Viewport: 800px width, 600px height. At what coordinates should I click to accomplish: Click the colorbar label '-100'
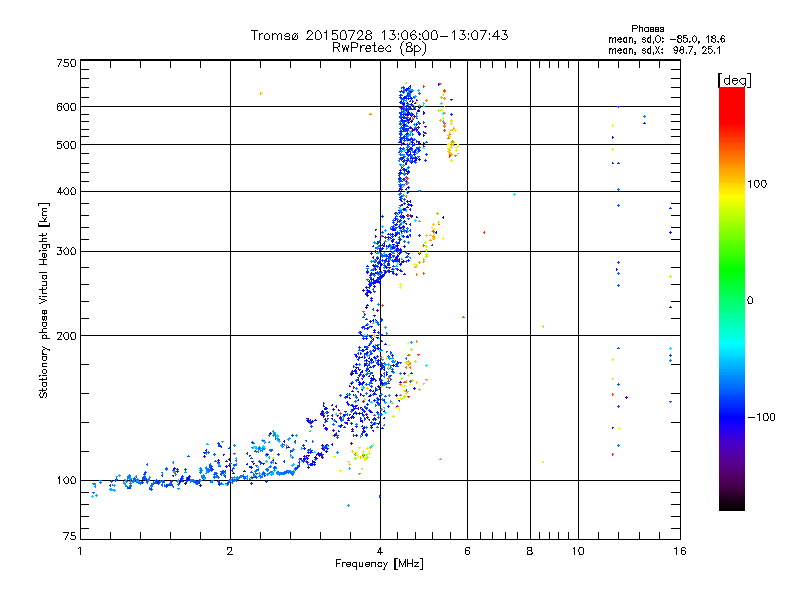762,417
